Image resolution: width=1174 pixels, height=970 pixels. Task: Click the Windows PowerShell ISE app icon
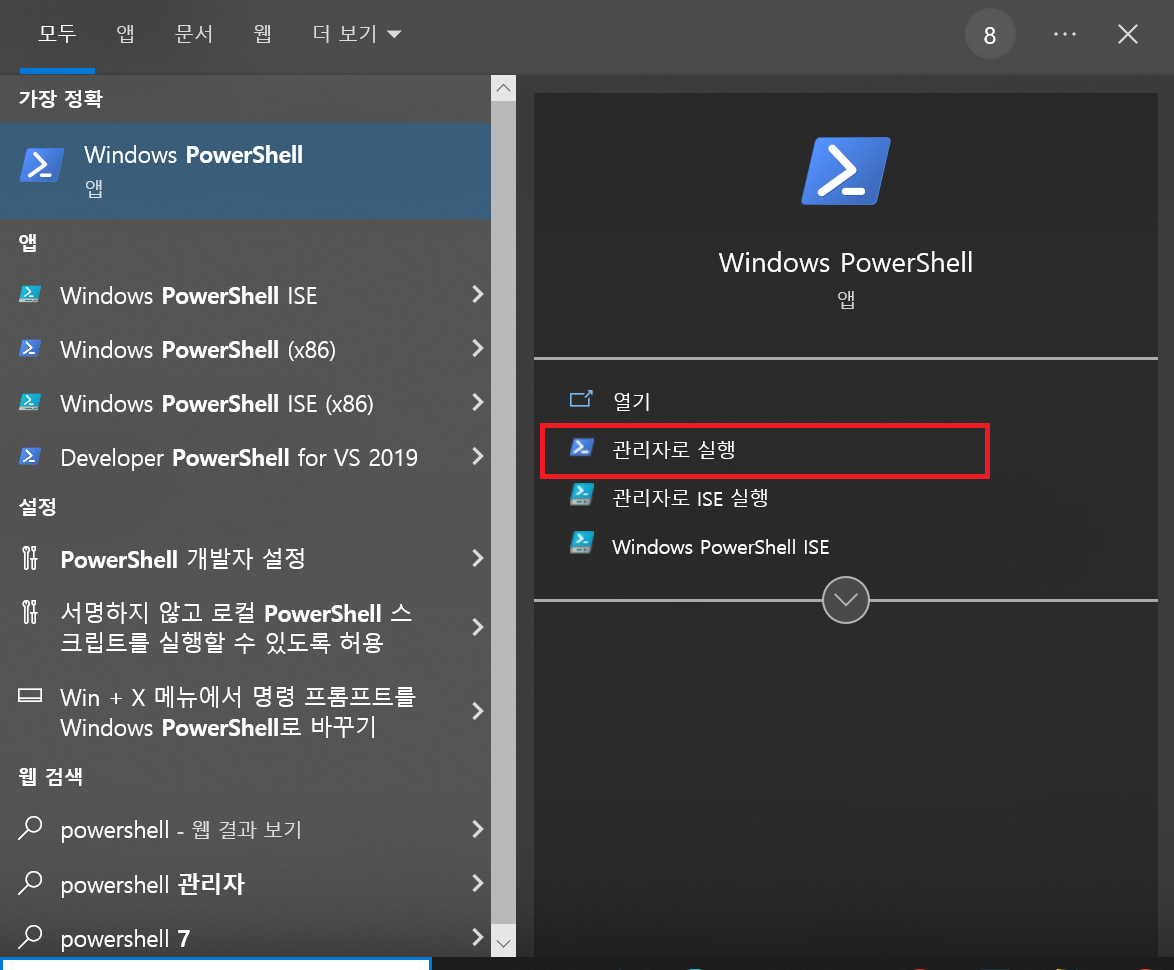(29, 294)
